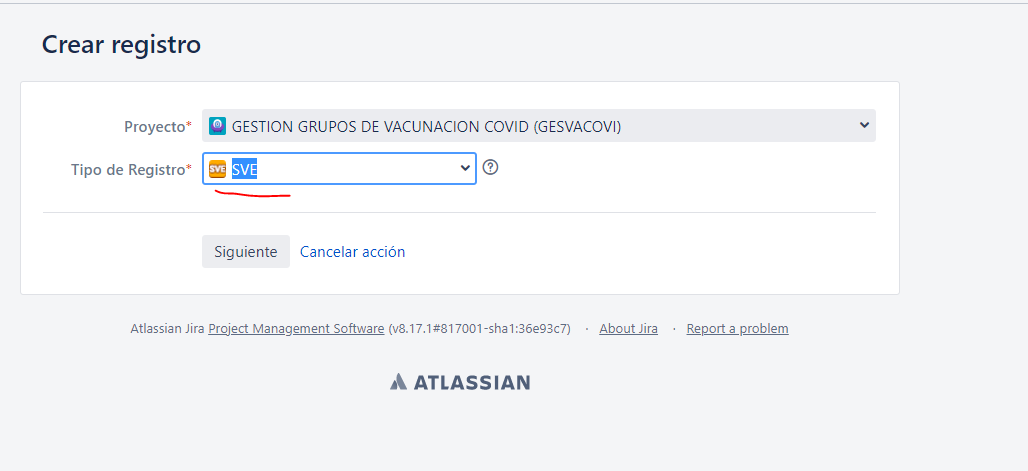Click the GESVACOVI project avatar icon
The height and width of the screenshot is (471, 1028).
[217, 126]
